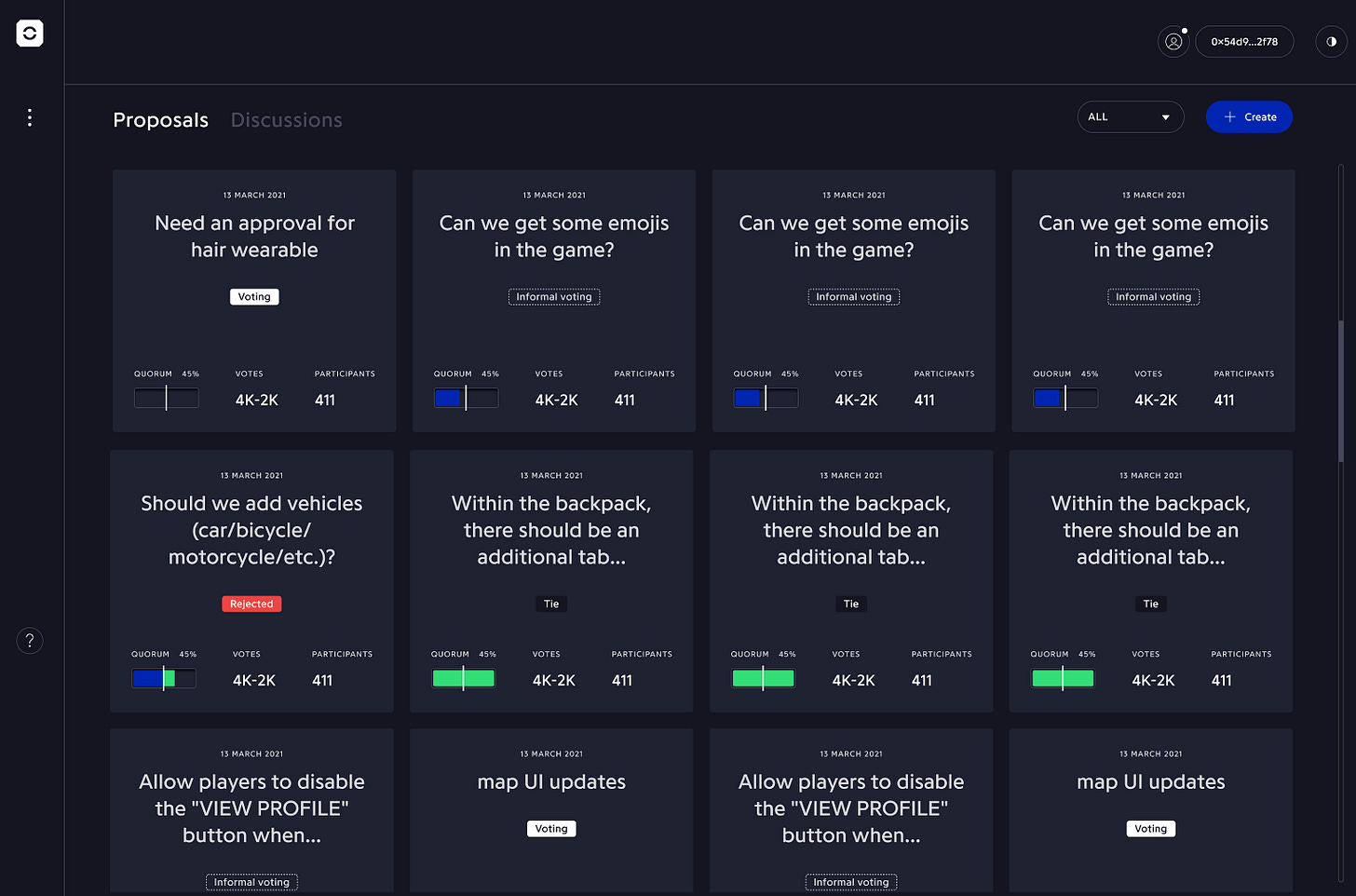The width and height of the screenshot is (1356, 896).
Task: Open the ALL filter dropdown
Action: [1131, 117]
